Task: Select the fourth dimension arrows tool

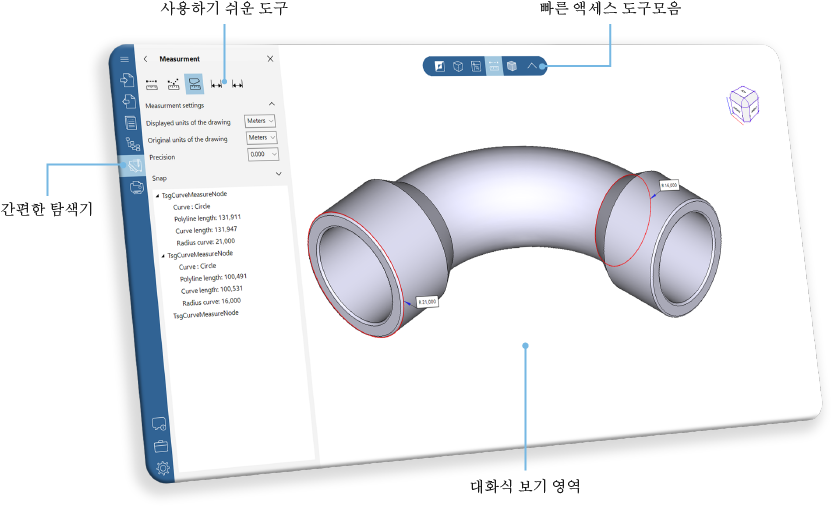Action: (217, 84)
